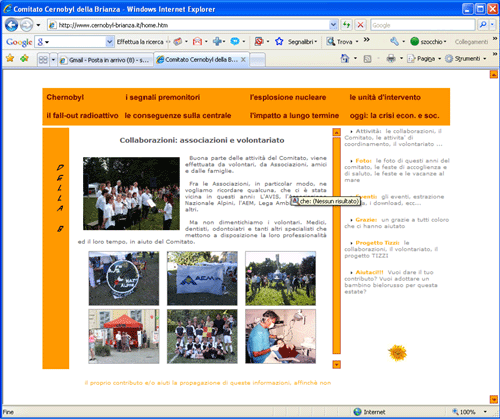Click the Gmail envelope toolbar icon
Viewport: 500px width, 419px height.
point(198,42)
